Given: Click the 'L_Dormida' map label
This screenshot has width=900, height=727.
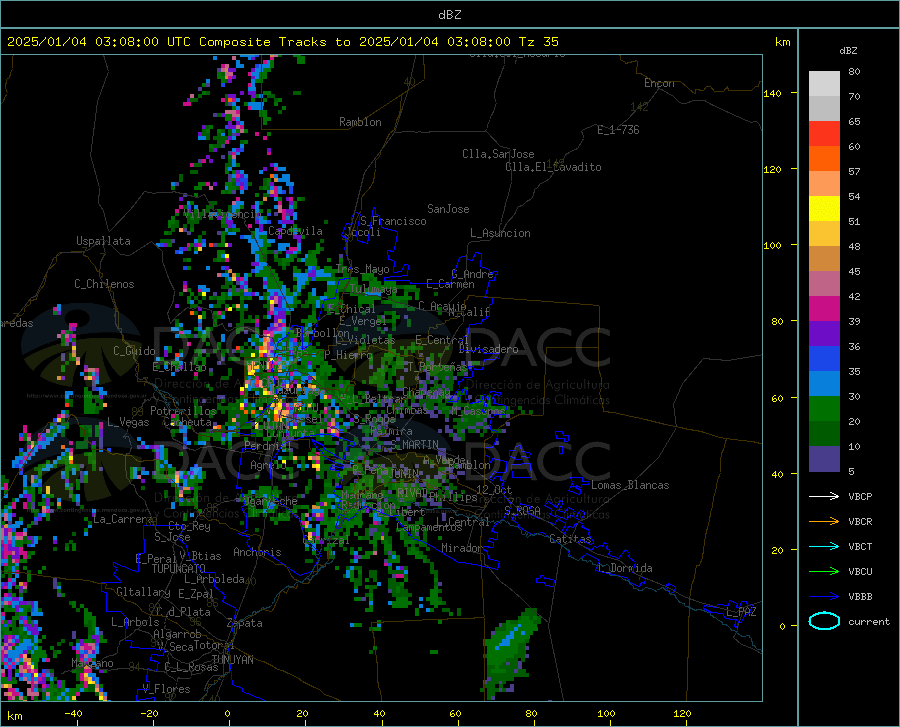Looking at the screenshot, I should [626, 568].
